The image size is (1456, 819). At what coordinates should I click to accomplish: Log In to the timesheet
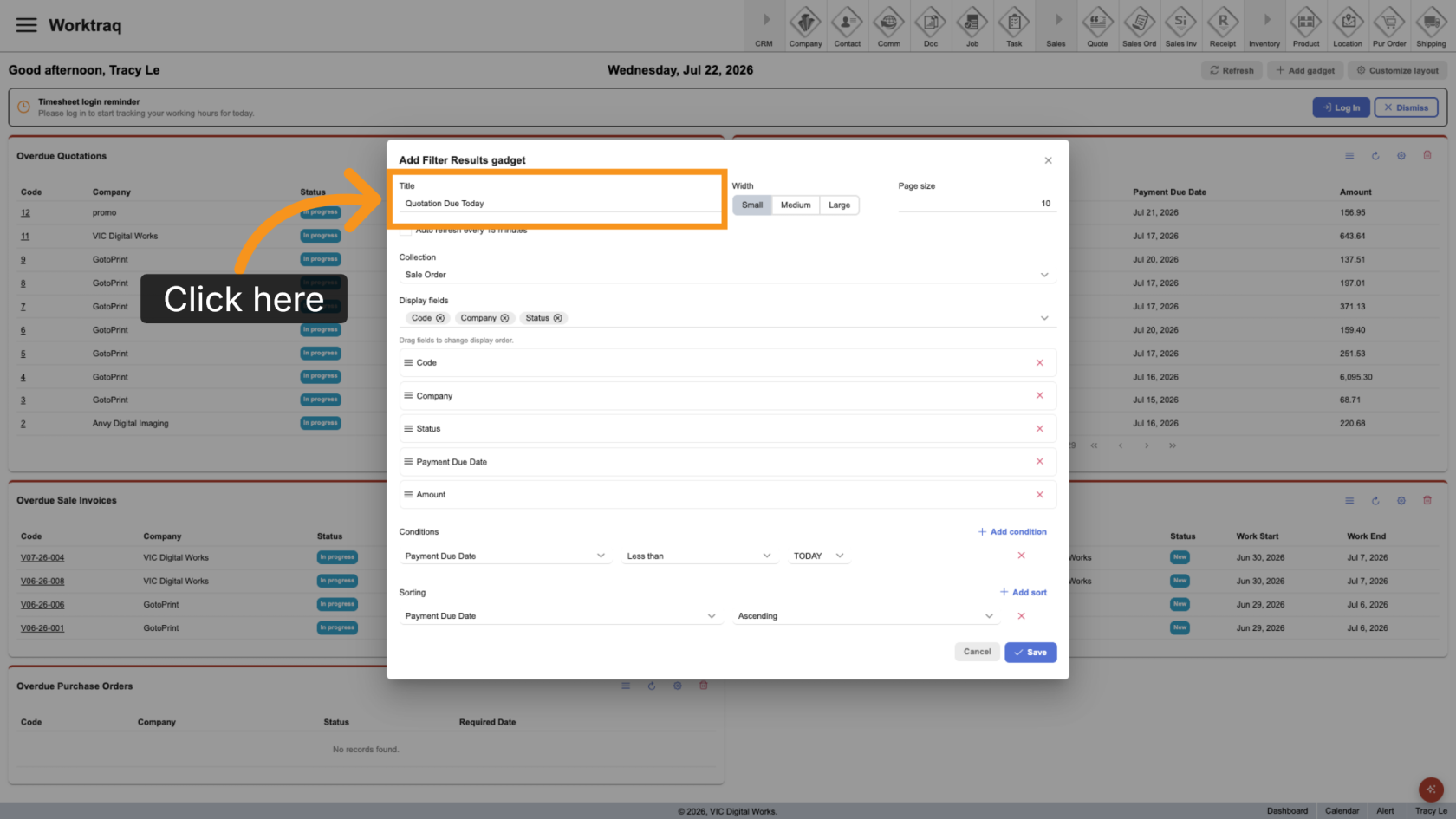(1341, 107)
